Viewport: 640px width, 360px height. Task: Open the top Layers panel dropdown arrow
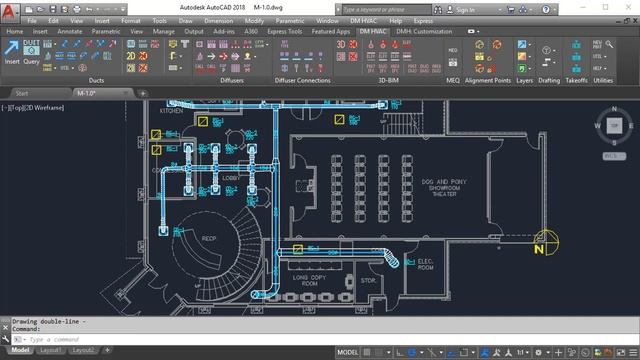pos(530,44)
